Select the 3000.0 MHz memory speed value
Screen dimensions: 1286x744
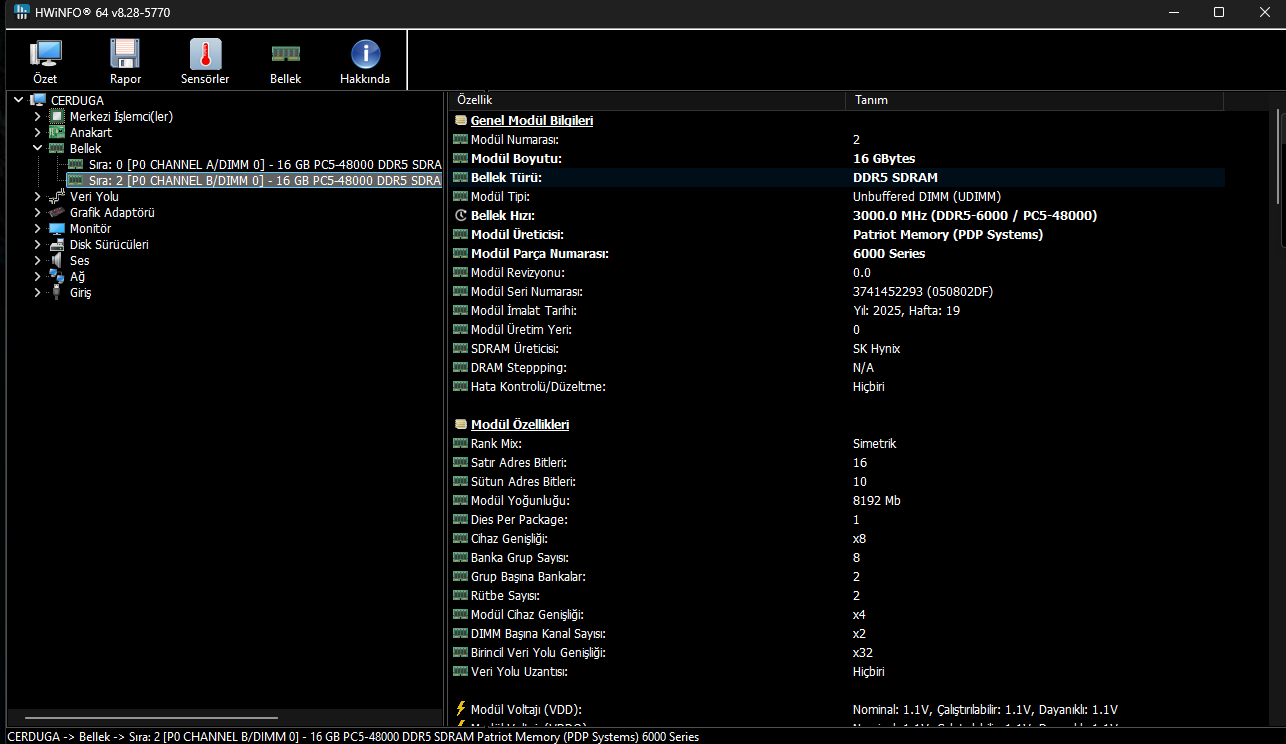tap(975, 215)
